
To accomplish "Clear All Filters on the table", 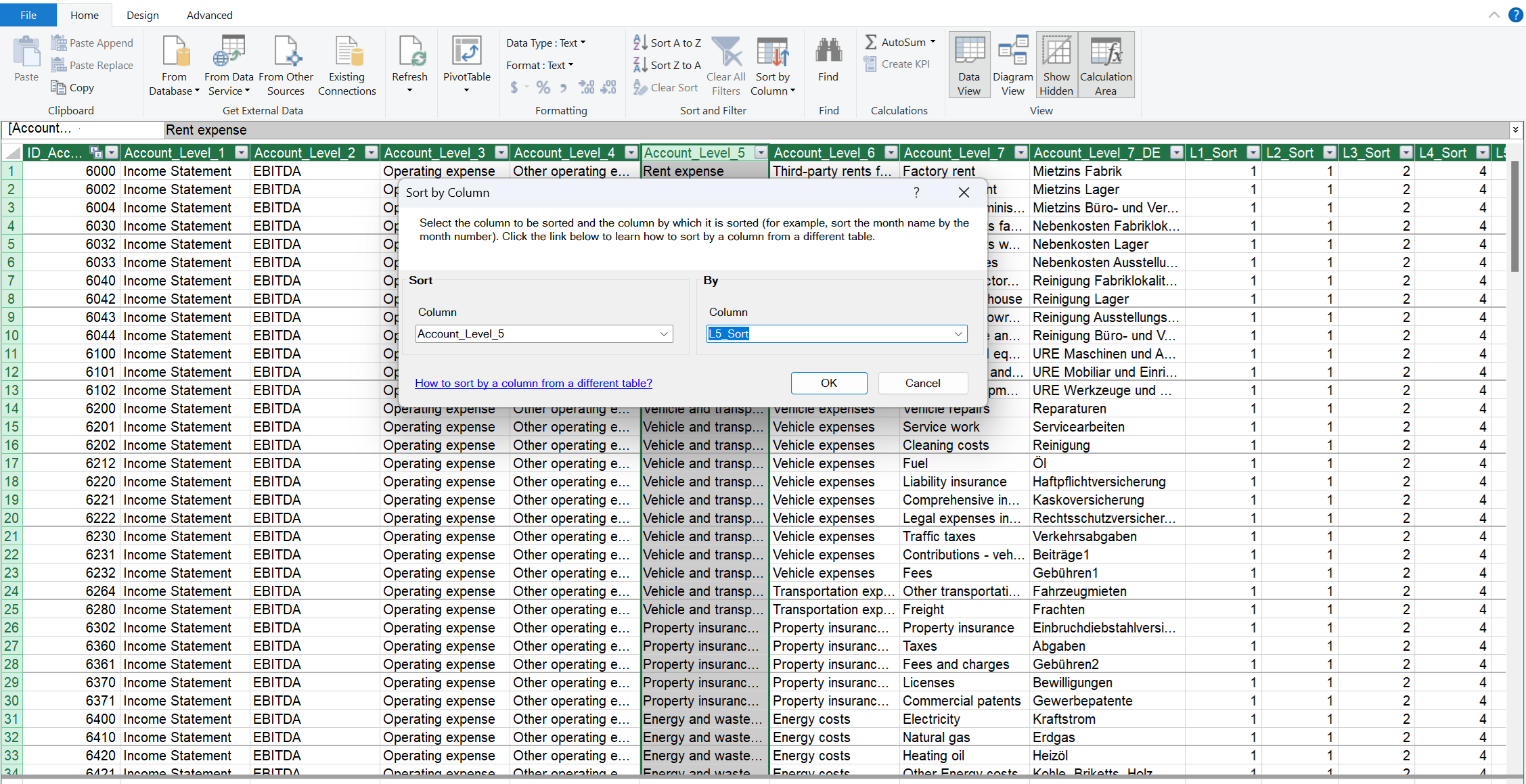I will (725, 66).
